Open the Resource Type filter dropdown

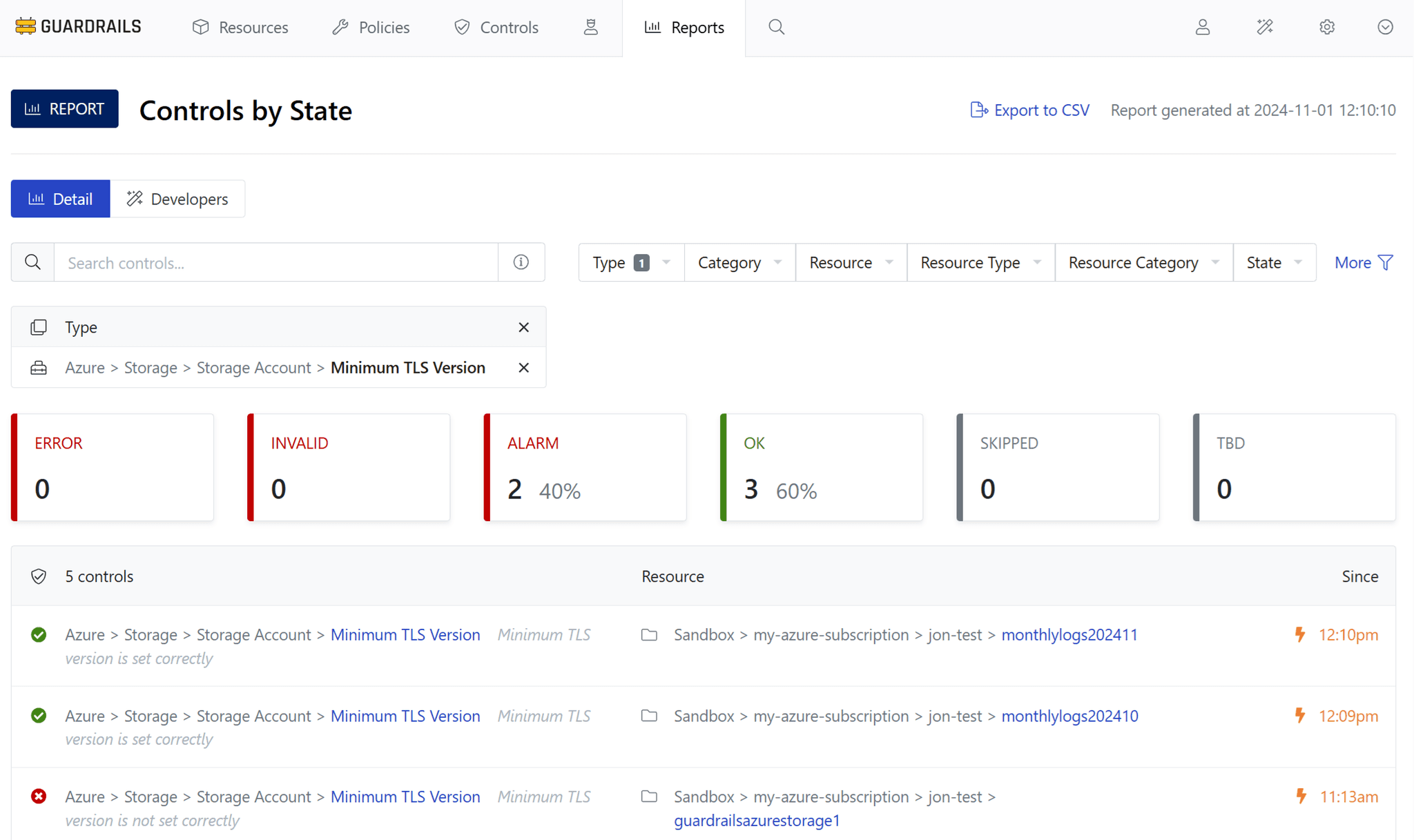[980, 262]
